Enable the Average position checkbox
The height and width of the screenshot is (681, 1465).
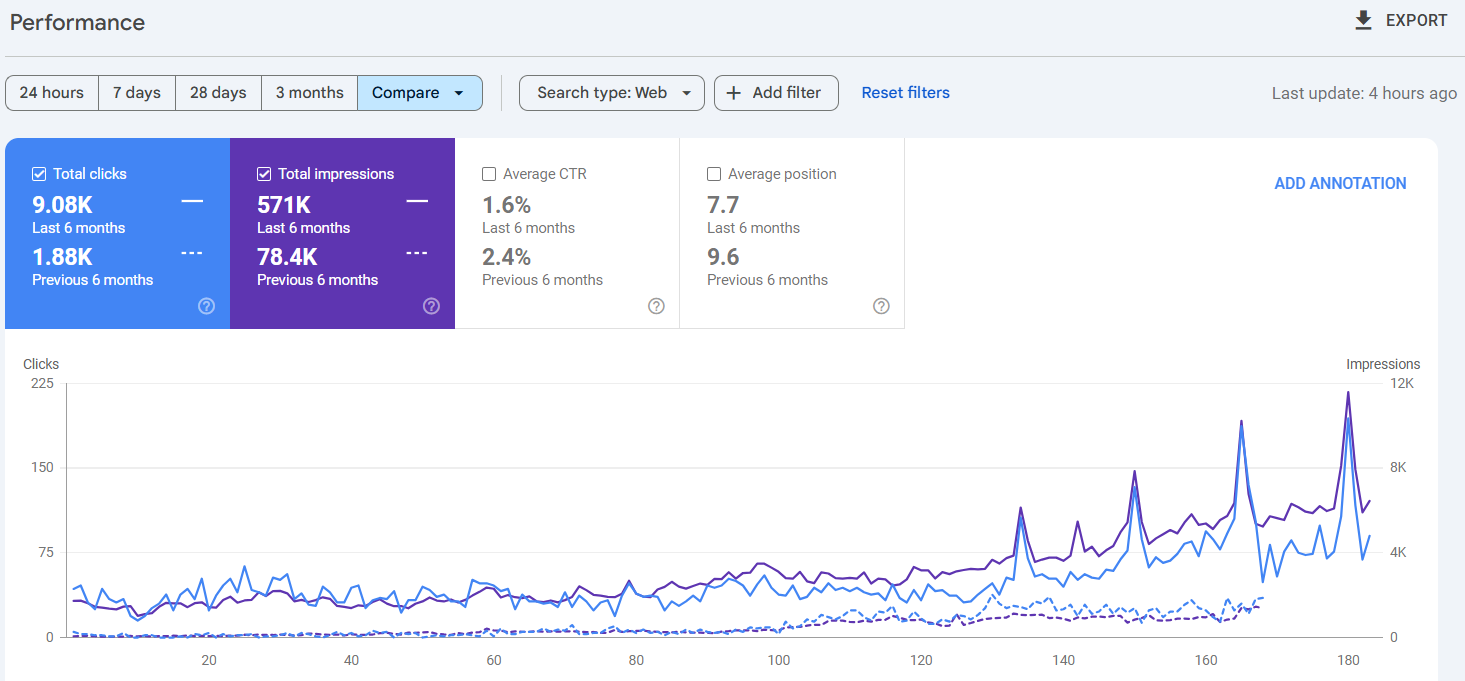pyautogui.click(x=714, y=174)
